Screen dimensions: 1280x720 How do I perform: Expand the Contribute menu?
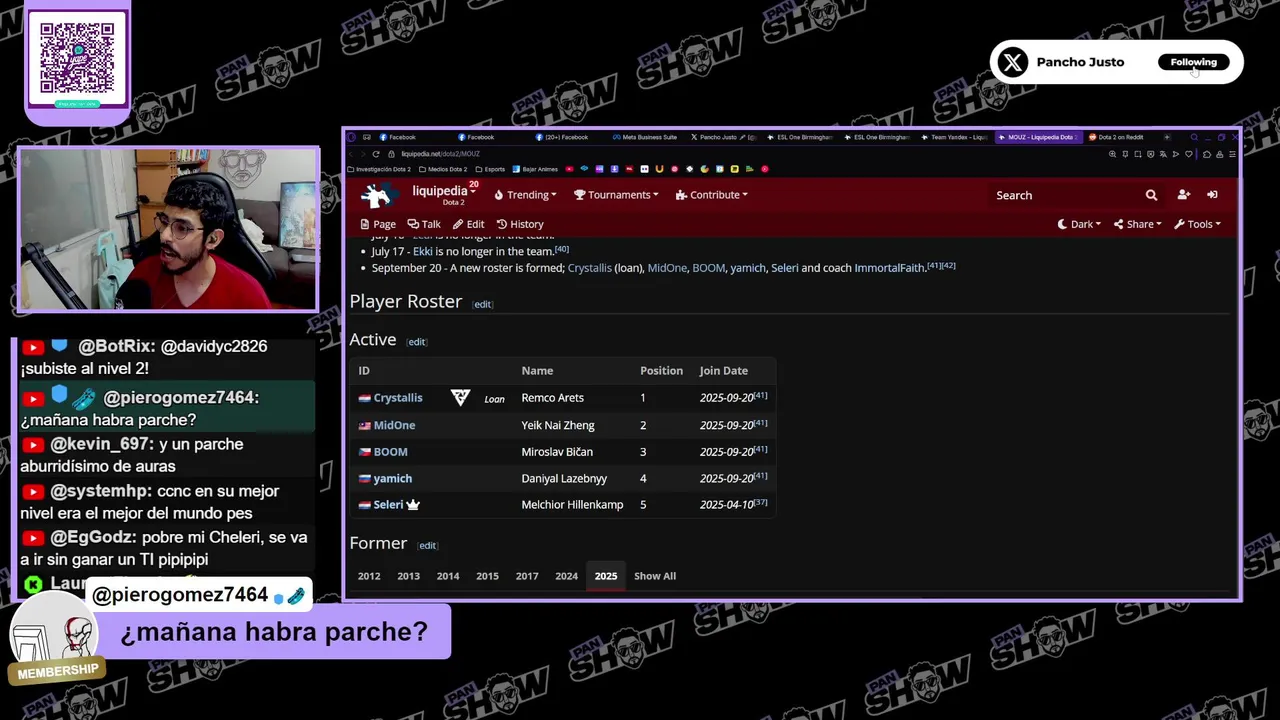(711, 195)
